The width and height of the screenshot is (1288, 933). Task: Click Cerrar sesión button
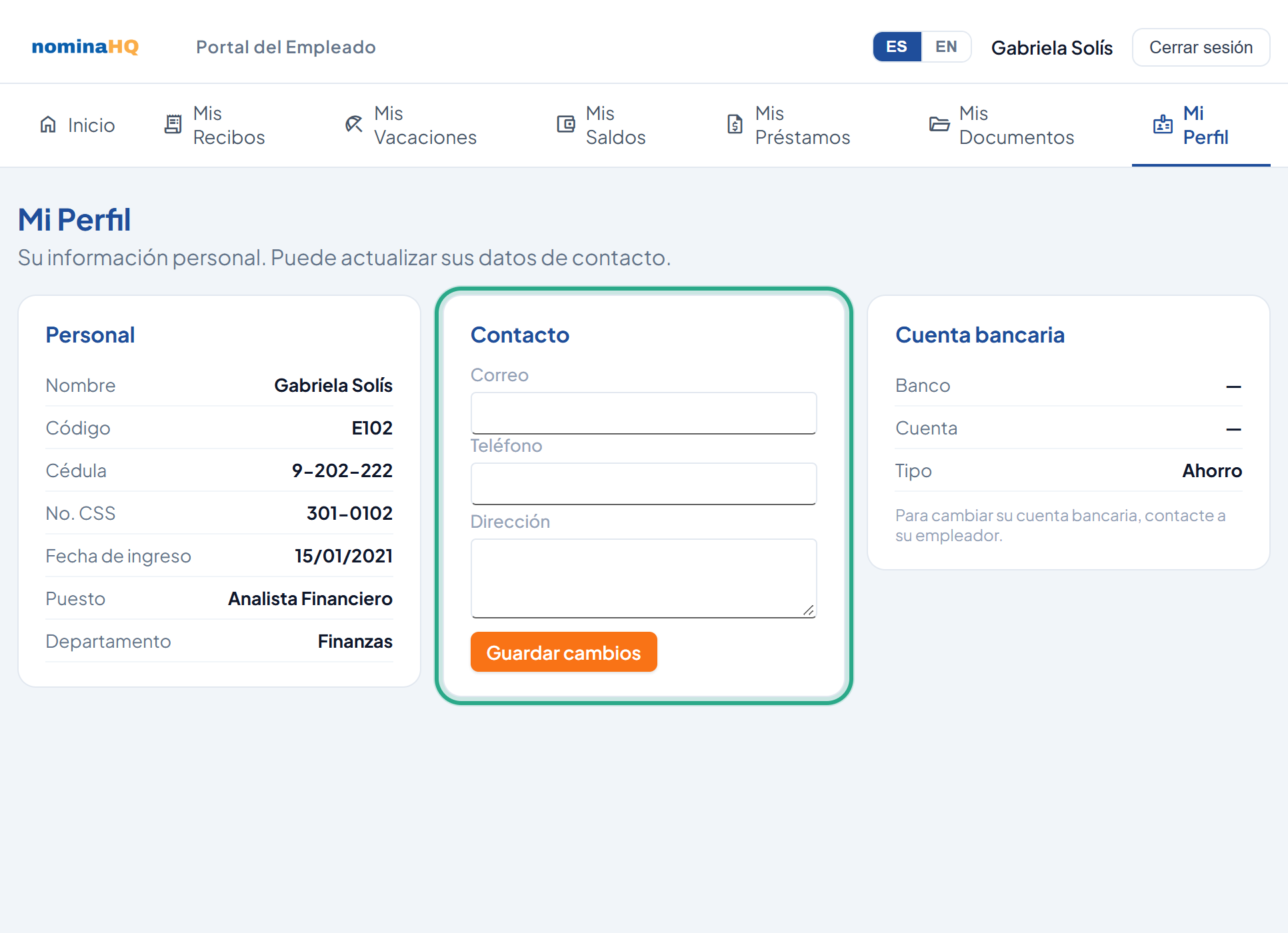point(1201,47)
